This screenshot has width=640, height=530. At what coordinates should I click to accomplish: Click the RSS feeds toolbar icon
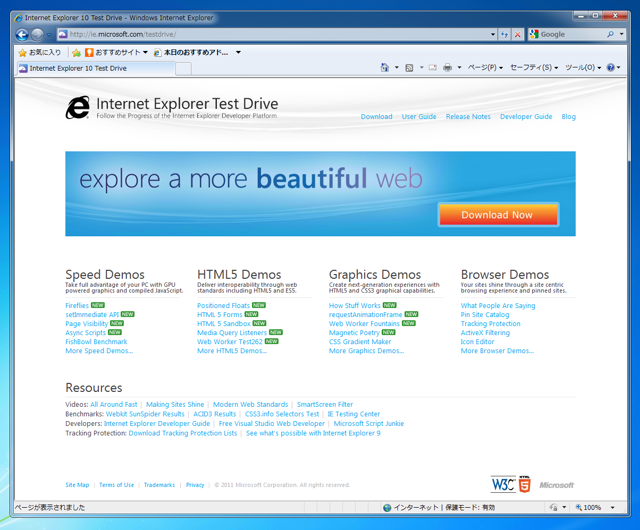point(409,68)
